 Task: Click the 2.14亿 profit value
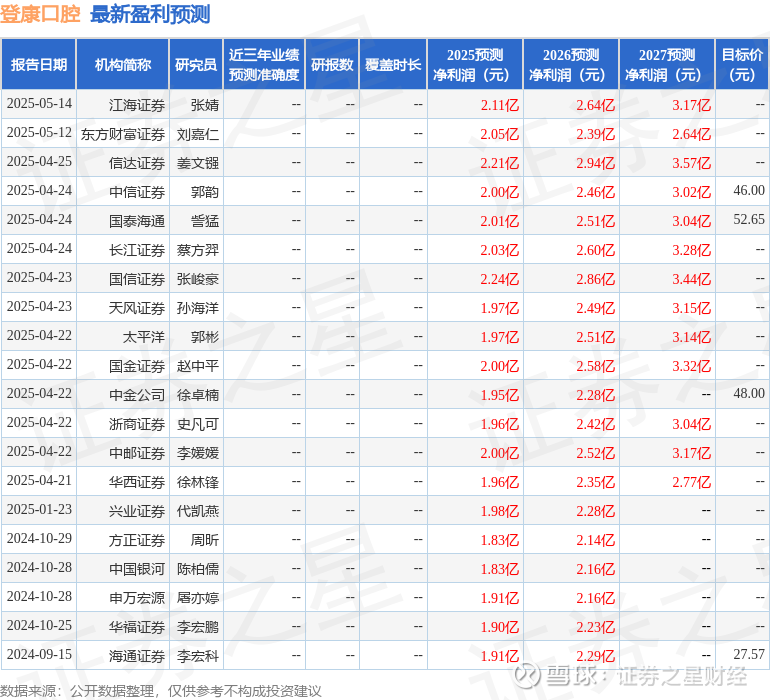(x=596, y=540)
